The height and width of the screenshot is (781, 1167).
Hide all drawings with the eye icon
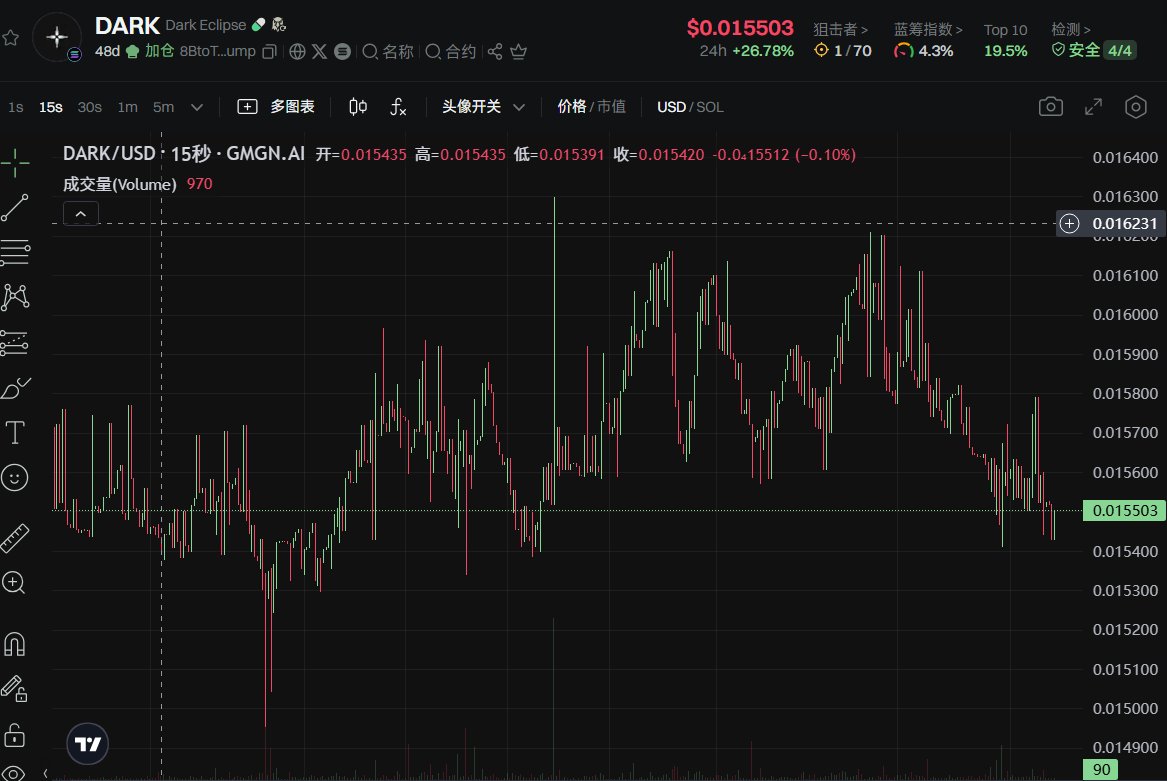15,773
